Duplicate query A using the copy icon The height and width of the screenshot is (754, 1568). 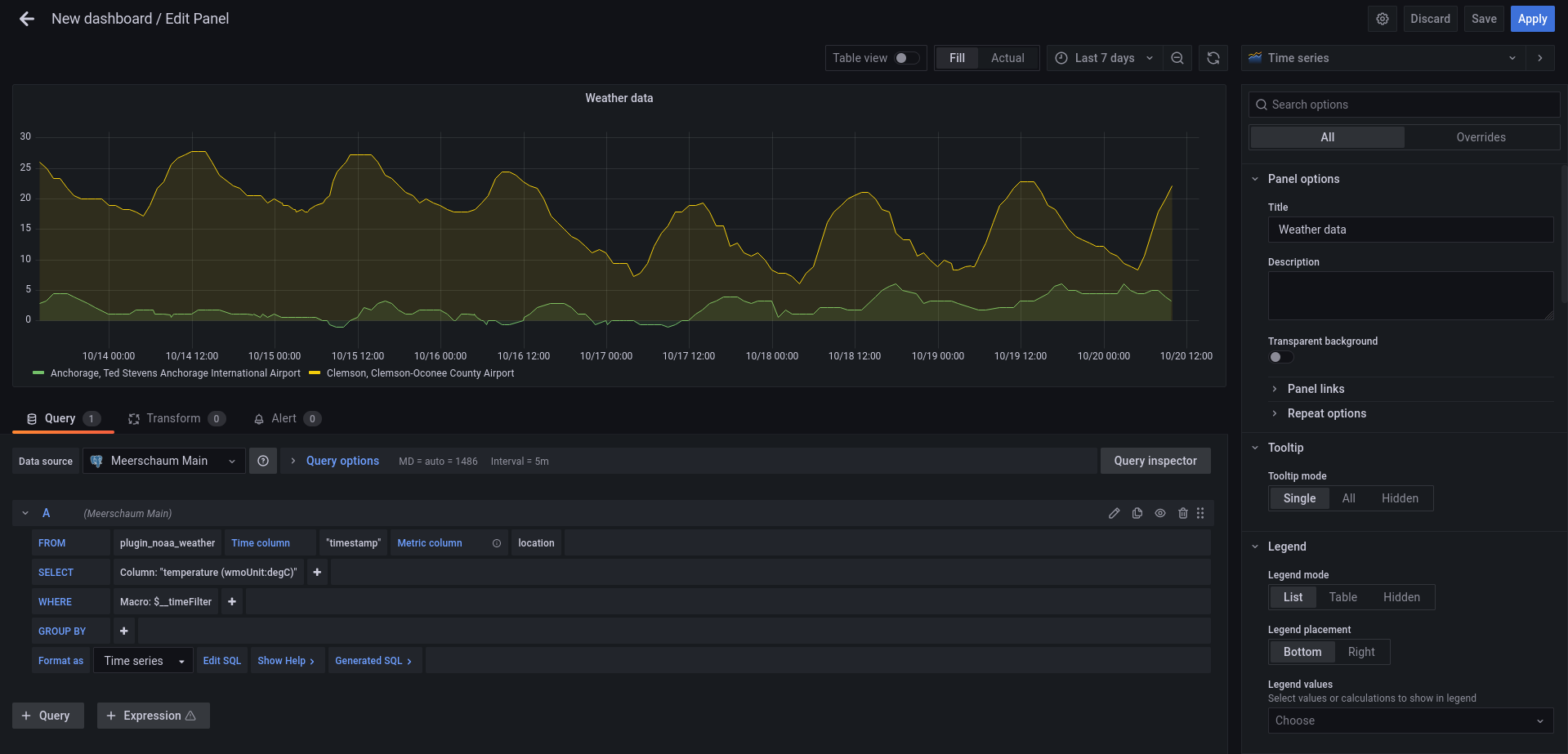(x=1137, y=513)
